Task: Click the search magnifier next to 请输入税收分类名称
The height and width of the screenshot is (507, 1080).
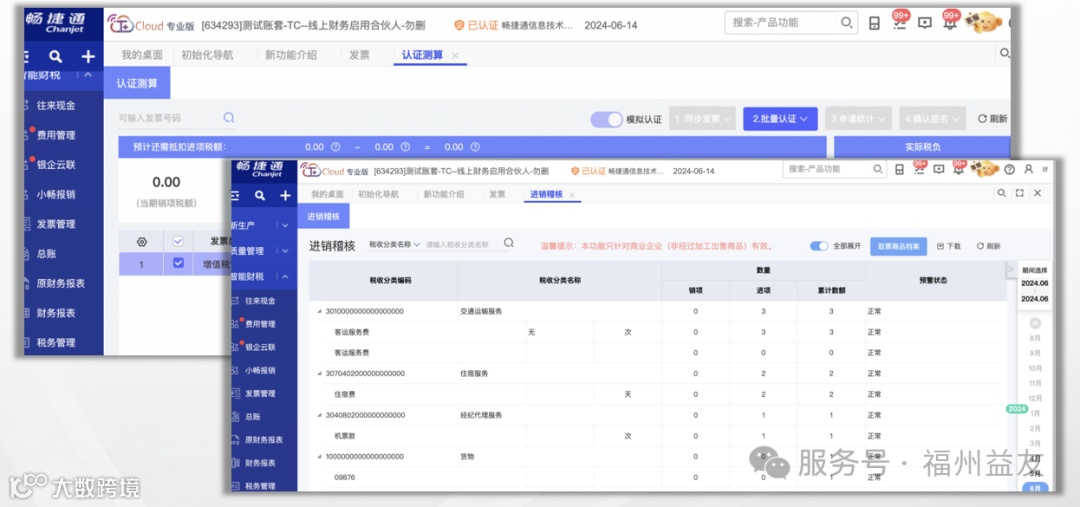Action: [x=508, y=243]
